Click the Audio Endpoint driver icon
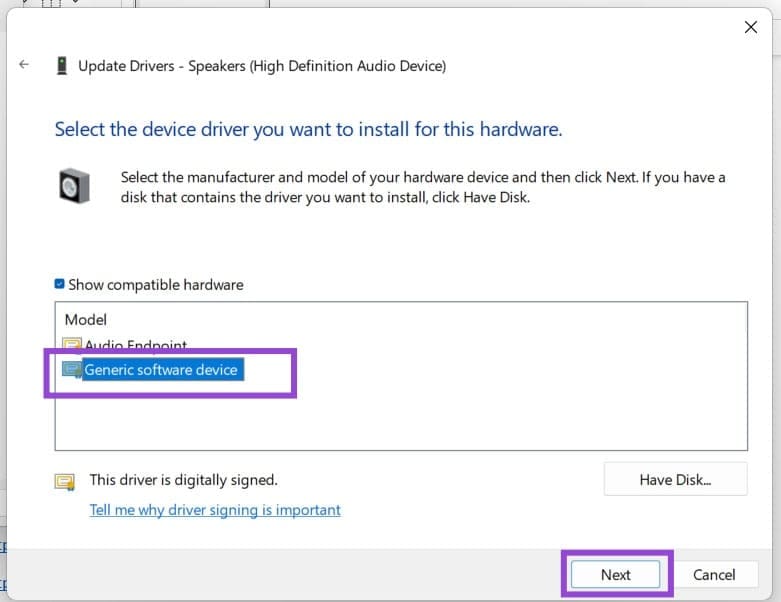This screenshot has height=602, width=781. tap(72, 345)
